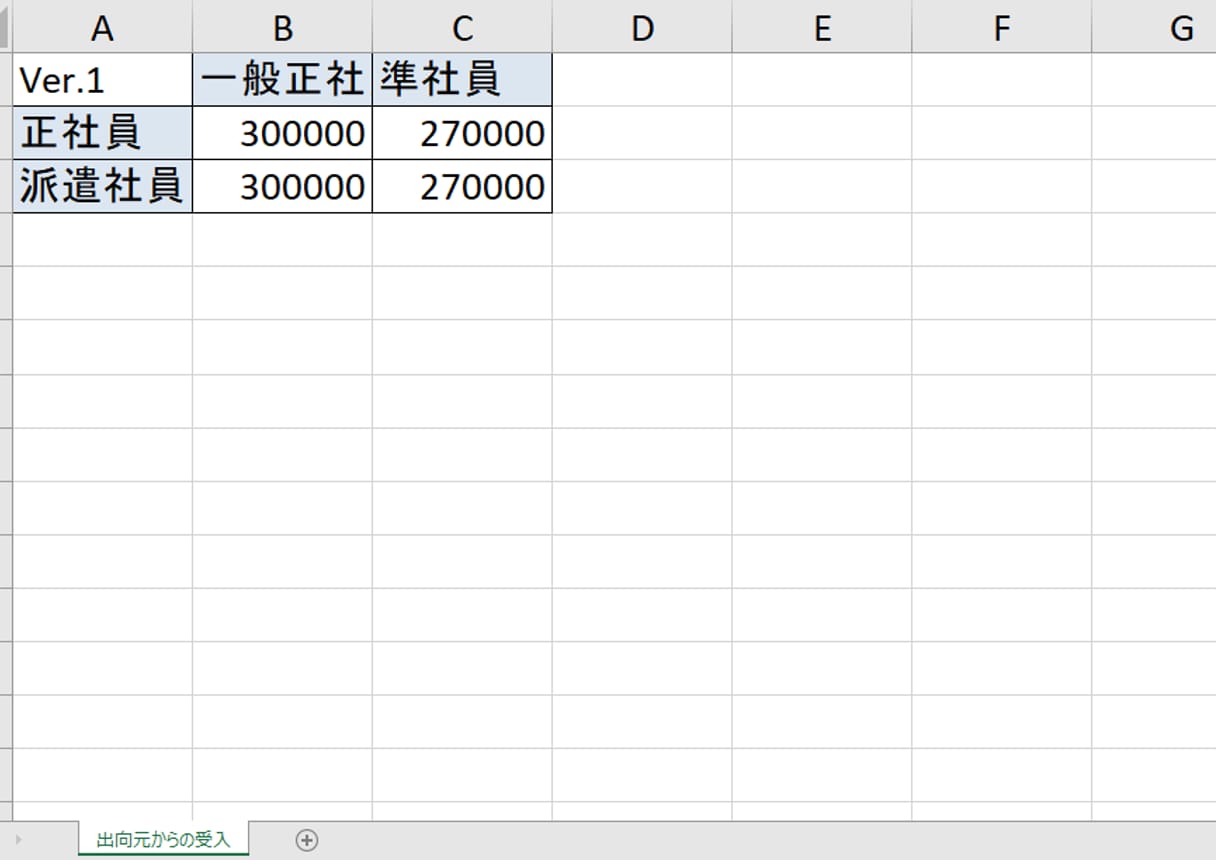Select column B header

[x=282, y=28]
